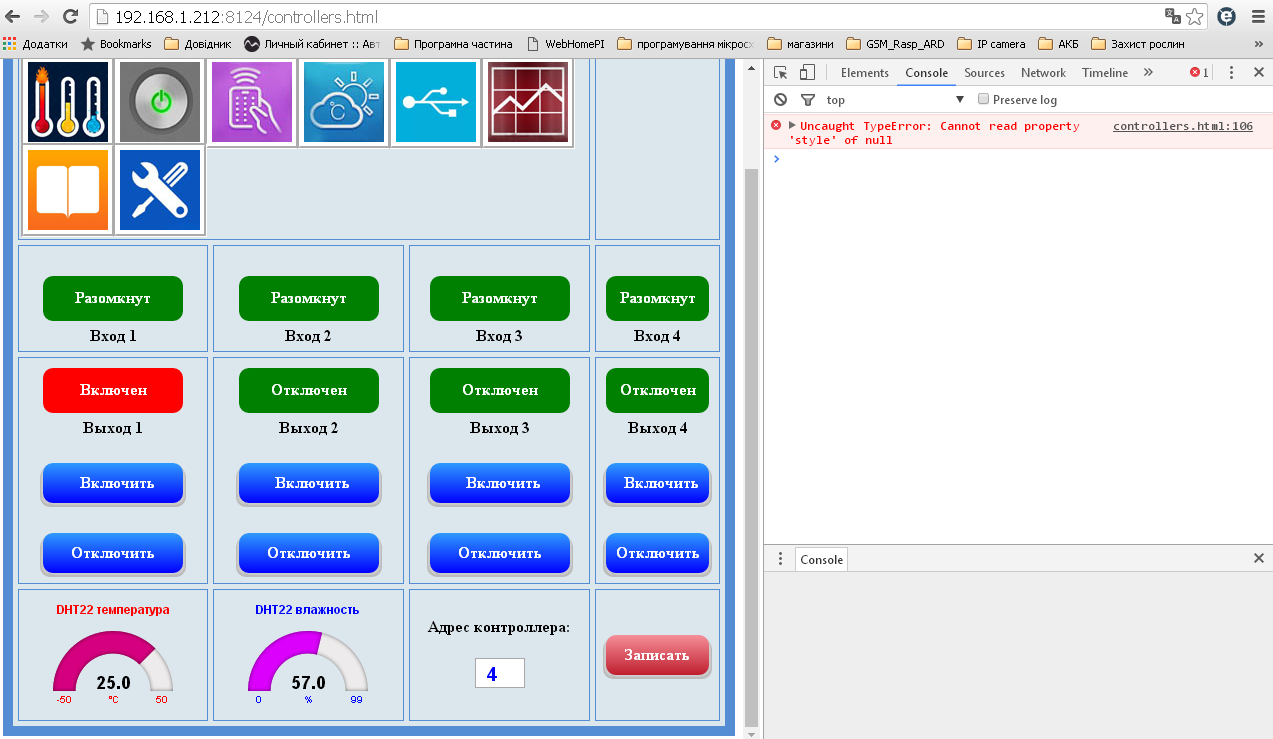1273x739 pixels.
Task: Click the browser forward arrow
Action: (41, 16)
